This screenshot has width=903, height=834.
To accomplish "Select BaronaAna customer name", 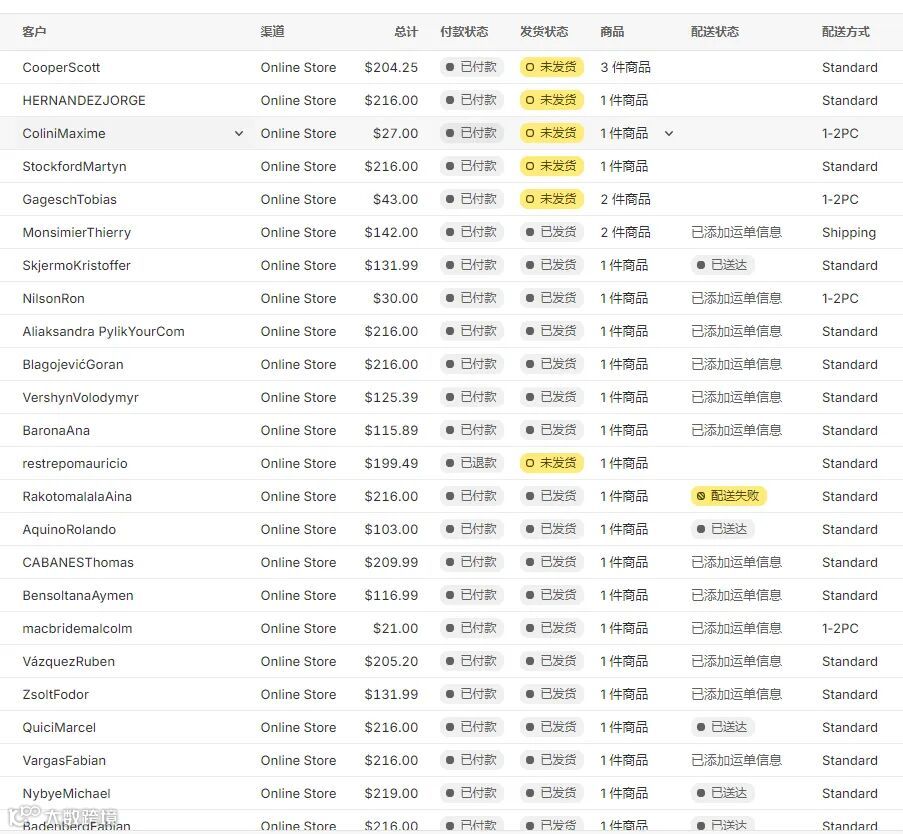I will 56,430.
